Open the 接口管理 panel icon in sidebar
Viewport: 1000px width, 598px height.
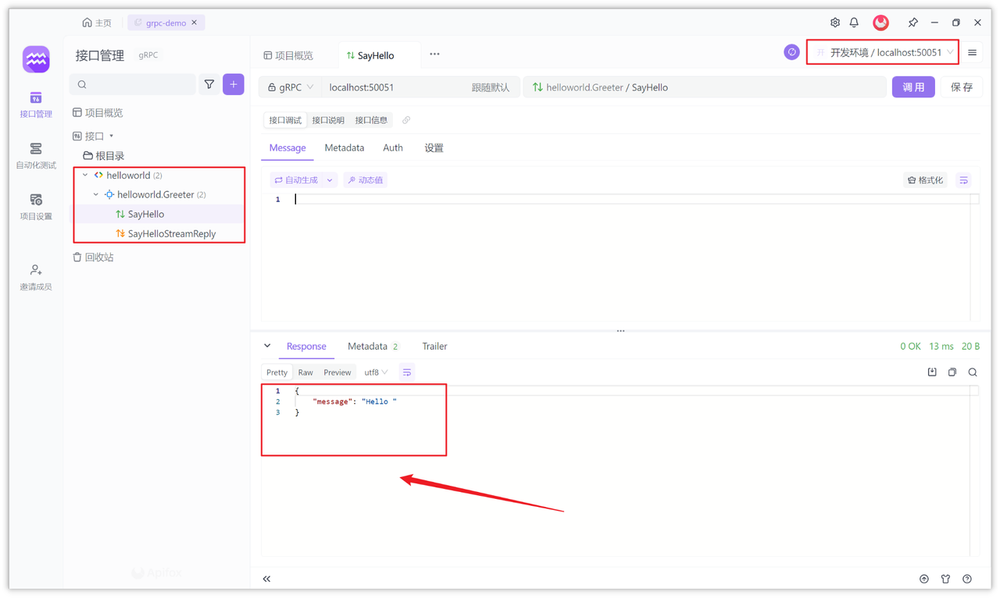pyautogui.click(x=35, y=100)
